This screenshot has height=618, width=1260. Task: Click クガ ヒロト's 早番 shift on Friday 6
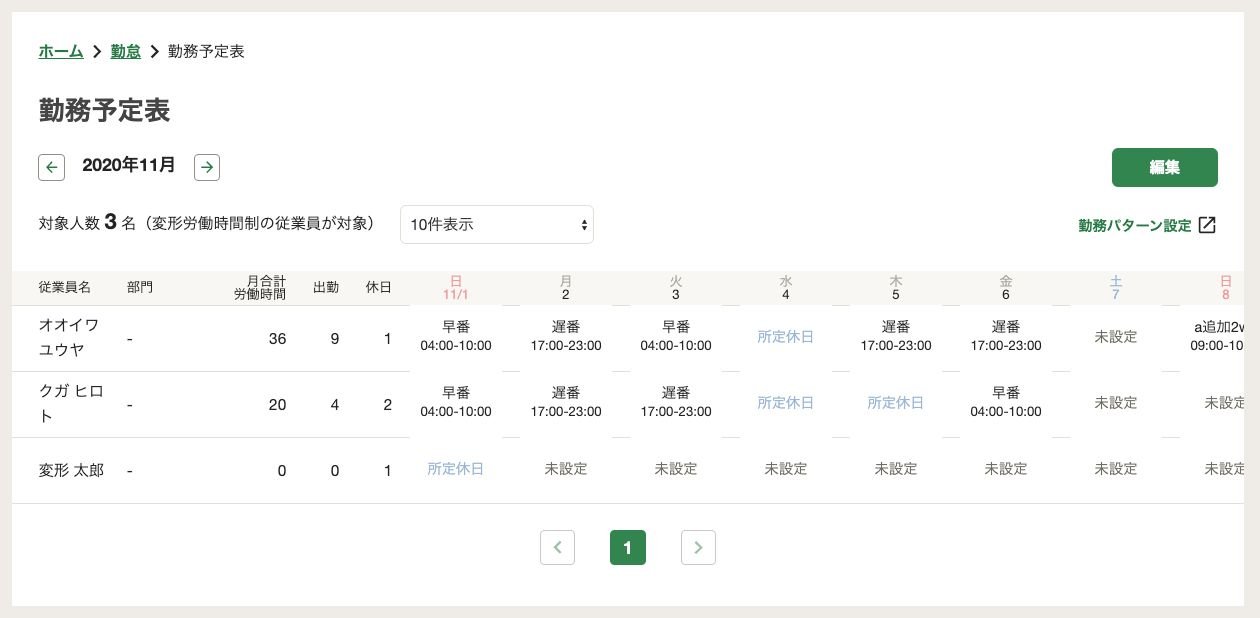coord(1006,403)
